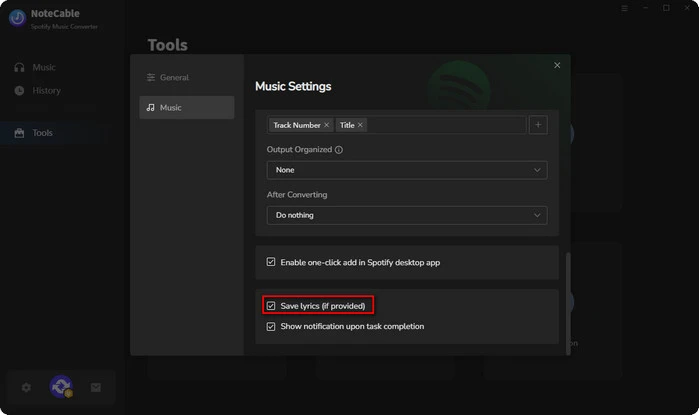Toggle Show notification upon task completion
The width and height of the screenshot is (699, 415).
[x=271, y=326]
